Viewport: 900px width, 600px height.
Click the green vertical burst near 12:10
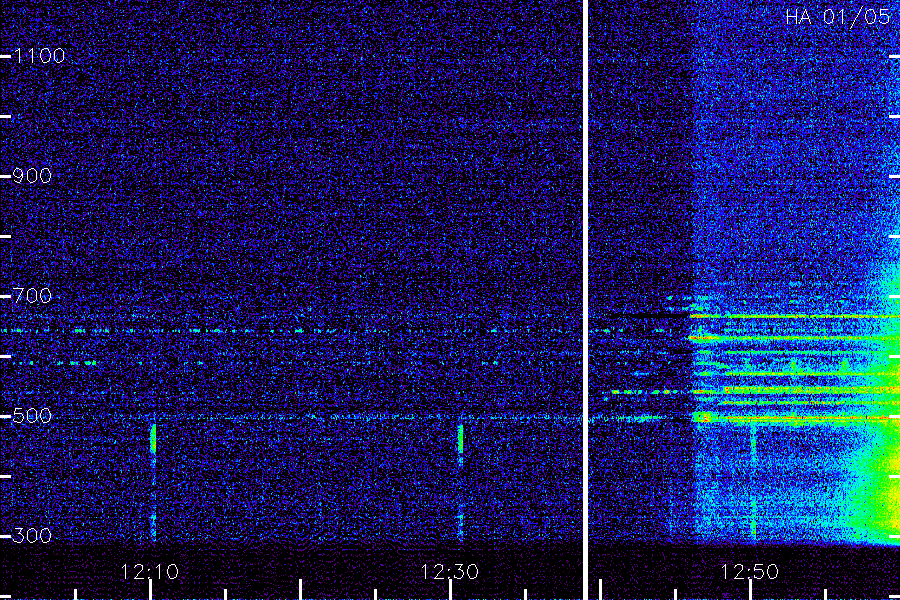pos(153,439)
